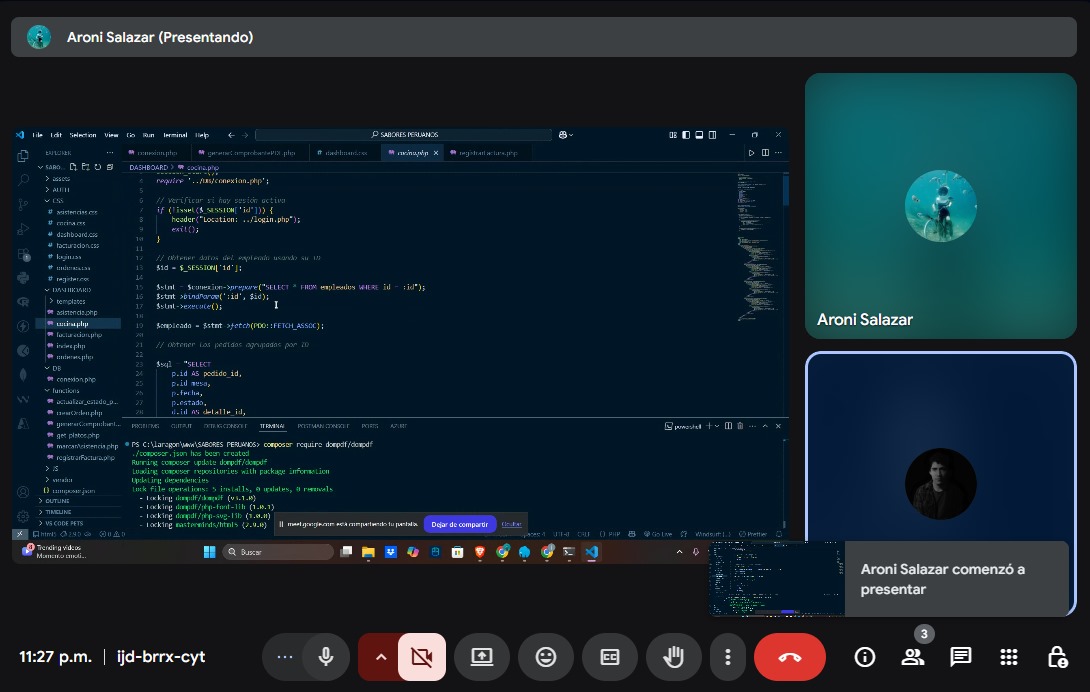This screenshot has height=692, width=1090.
Task: Click the present screen icon
Action: pos(481,657)
